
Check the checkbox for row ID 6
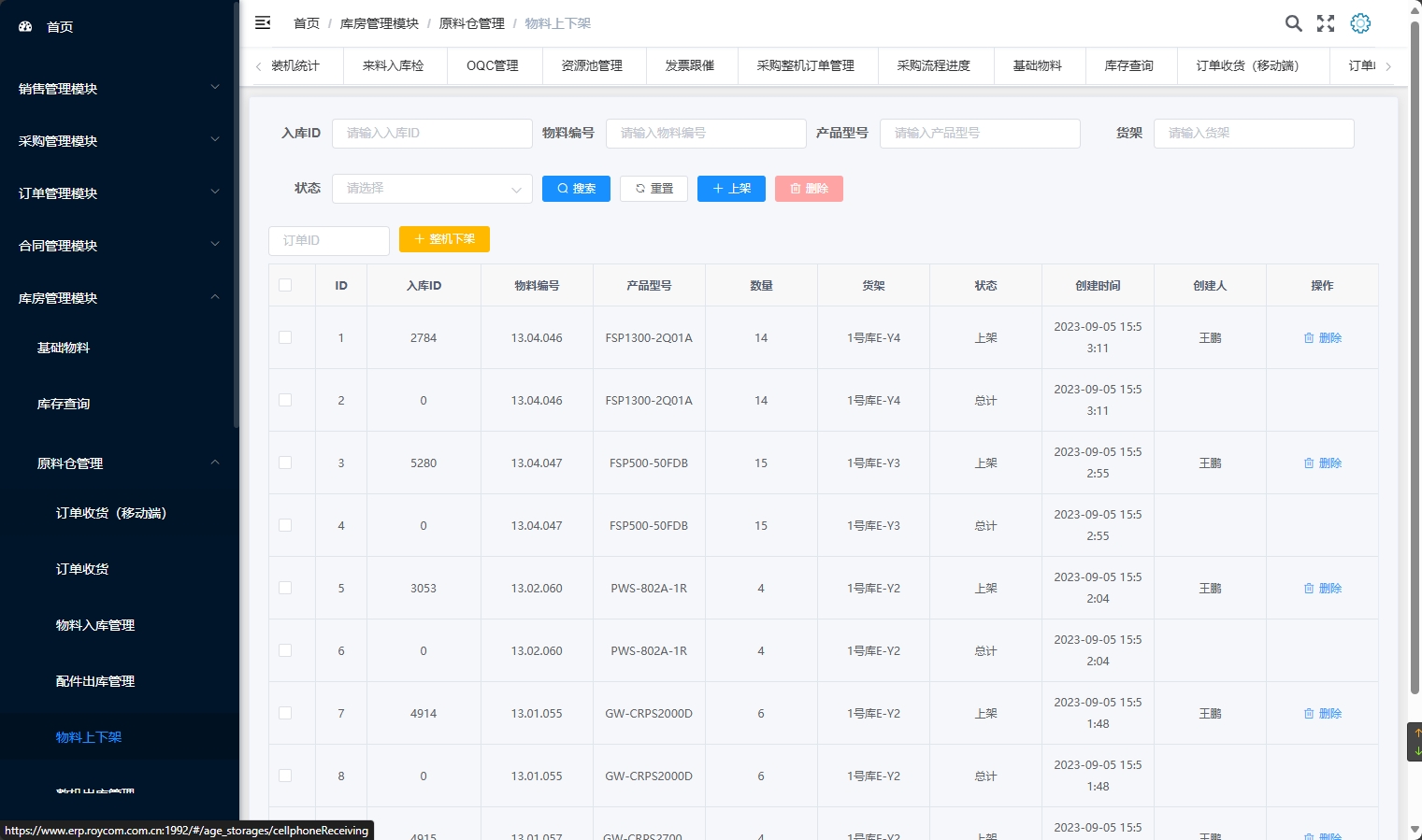click(x=285, y=650)
